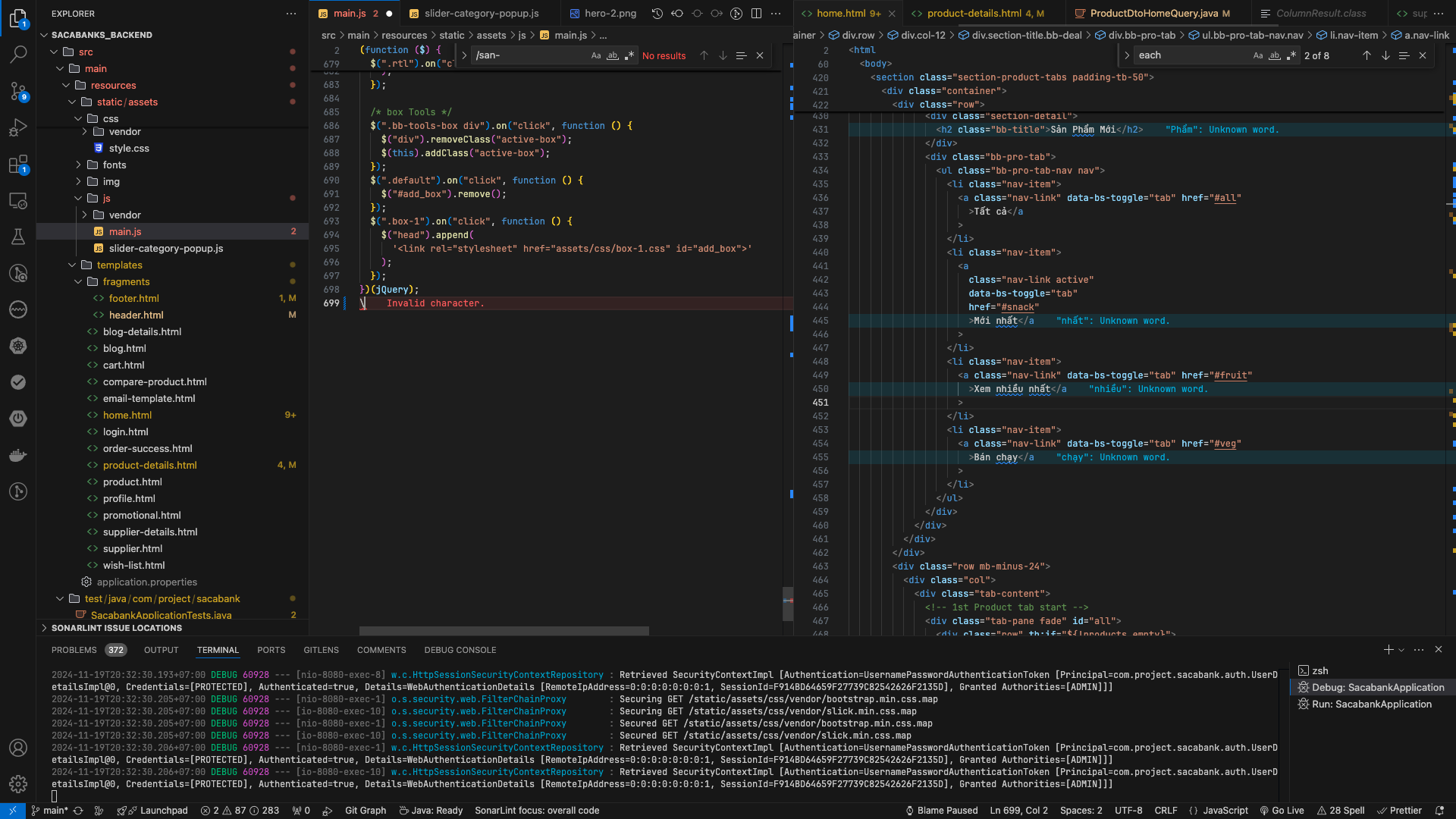Viewport: 1456px width, 819px height.
Task: Open the Extensions view icon
Action: [x=18, y=164]
